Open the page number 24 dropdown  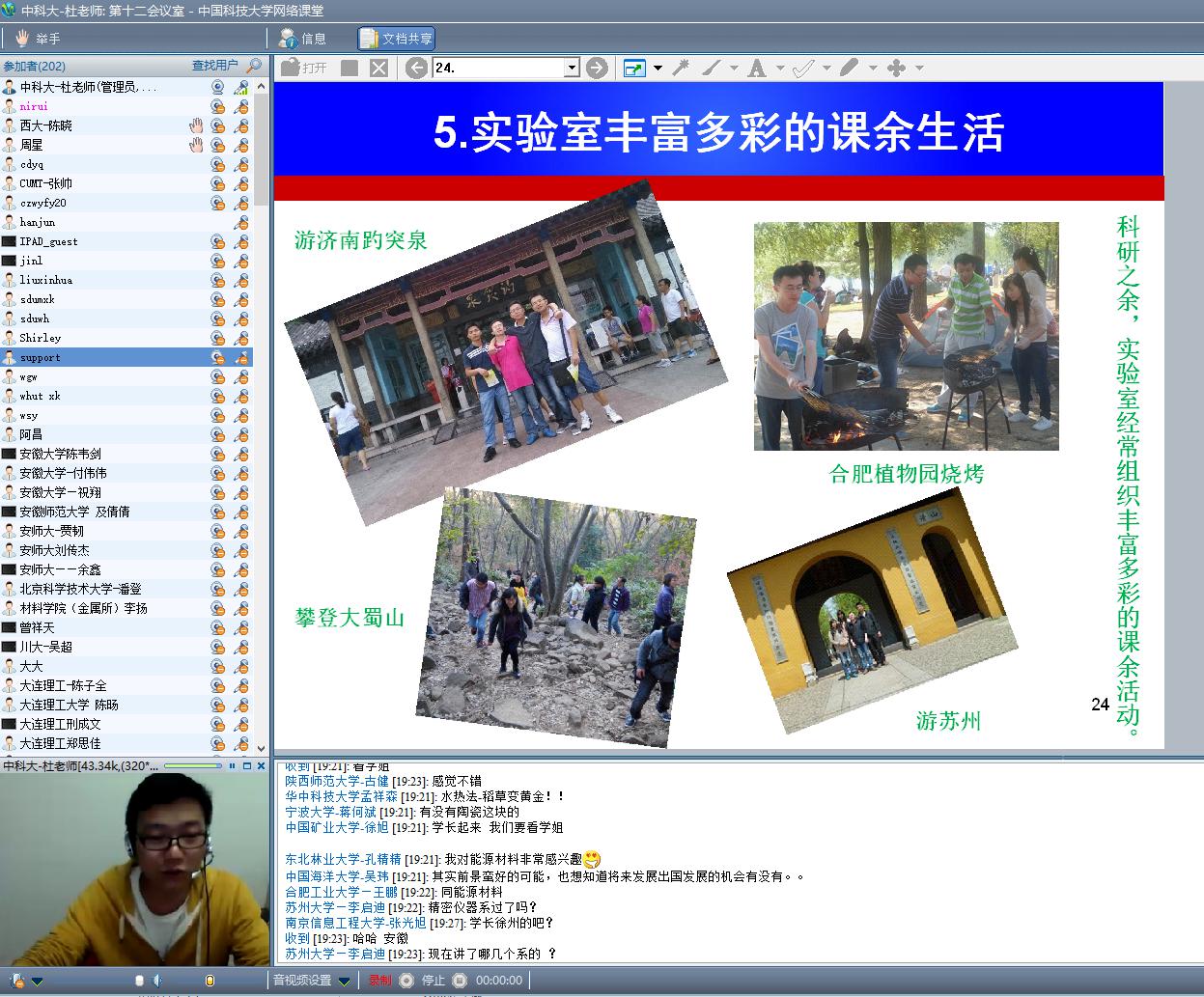click(572, 68)
